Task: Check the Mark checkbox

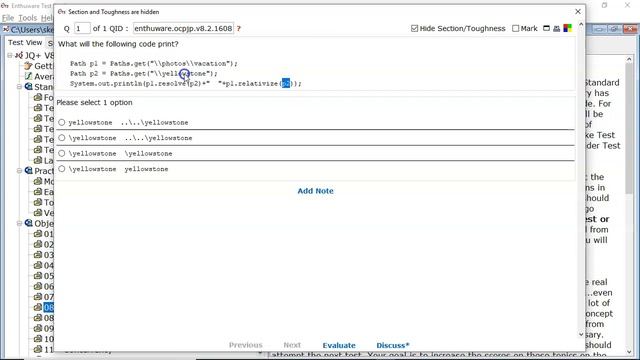Action: click(516, 29)
